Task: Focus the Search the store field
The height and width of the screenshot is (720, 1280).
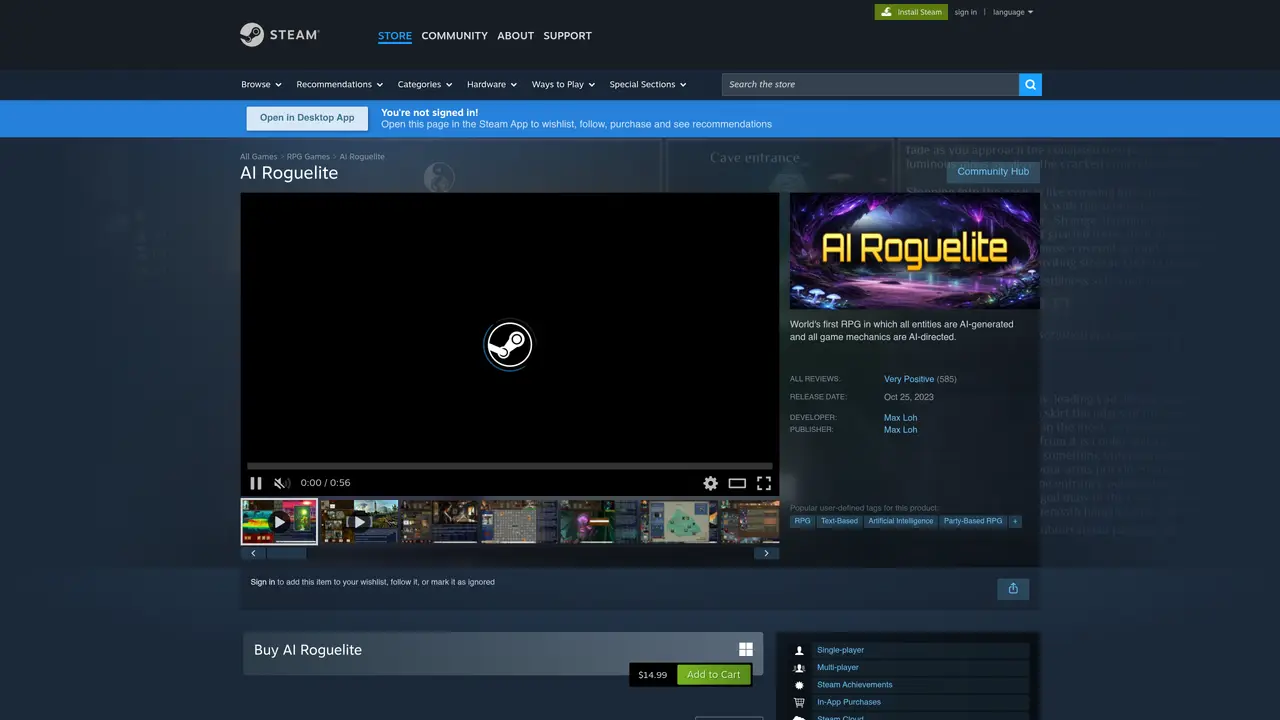Action: [870, 84]
